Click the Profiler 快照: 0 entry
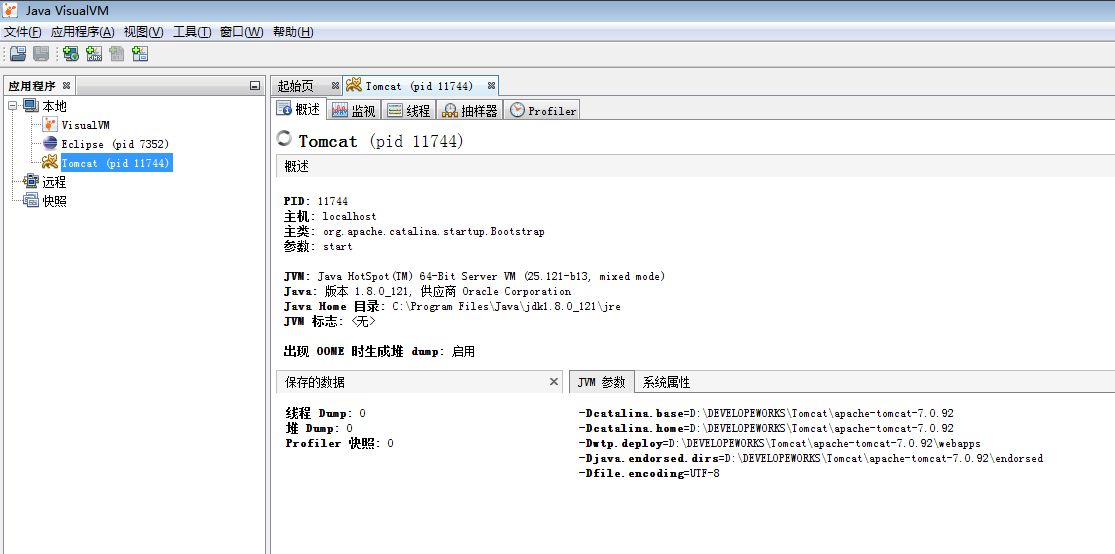The width and height of the screenshot is (1115, 554). click(x=339, y=443)
